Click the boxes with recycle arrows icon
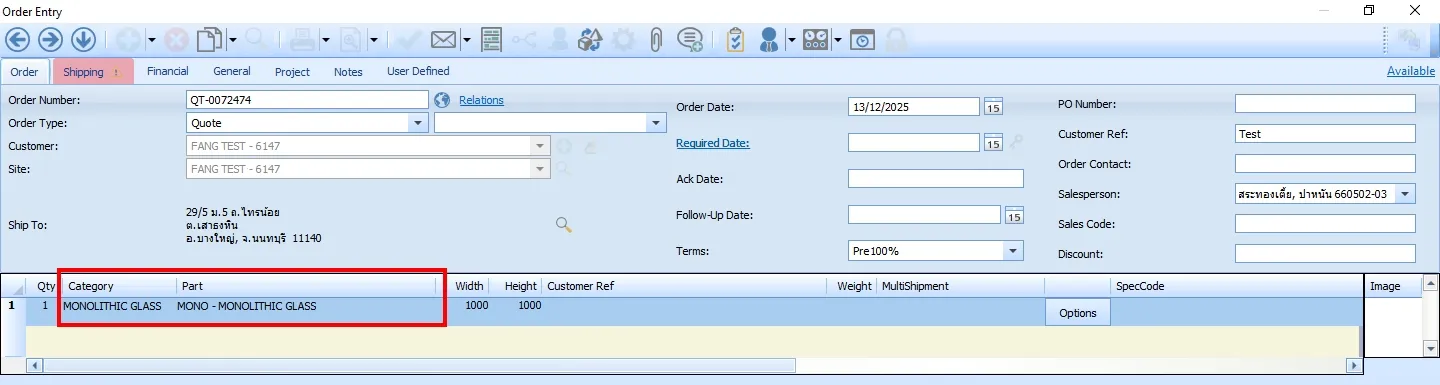 (x=591, y=40)
